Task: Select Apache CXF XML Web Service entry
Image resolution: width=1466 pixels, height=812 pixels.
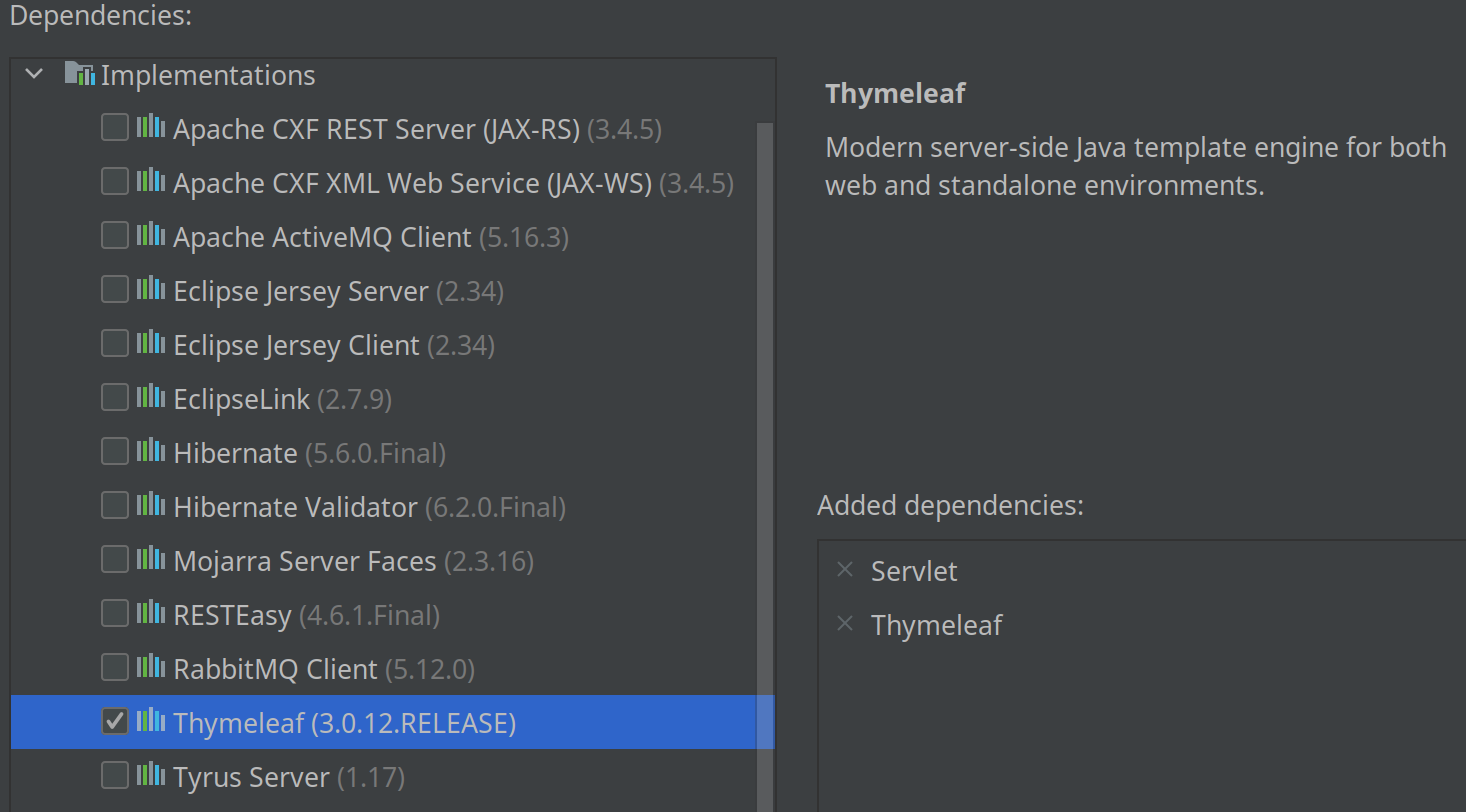Action: 412,183
